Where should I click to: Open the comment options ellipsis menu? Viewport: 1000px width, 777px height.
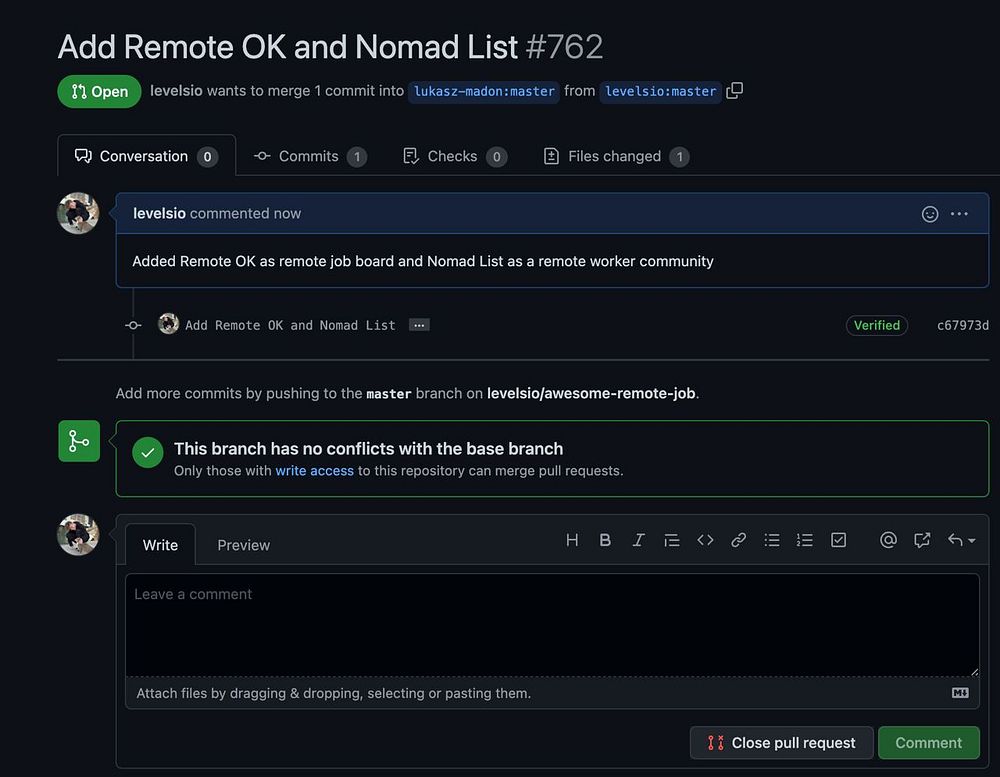click(959, 214)
